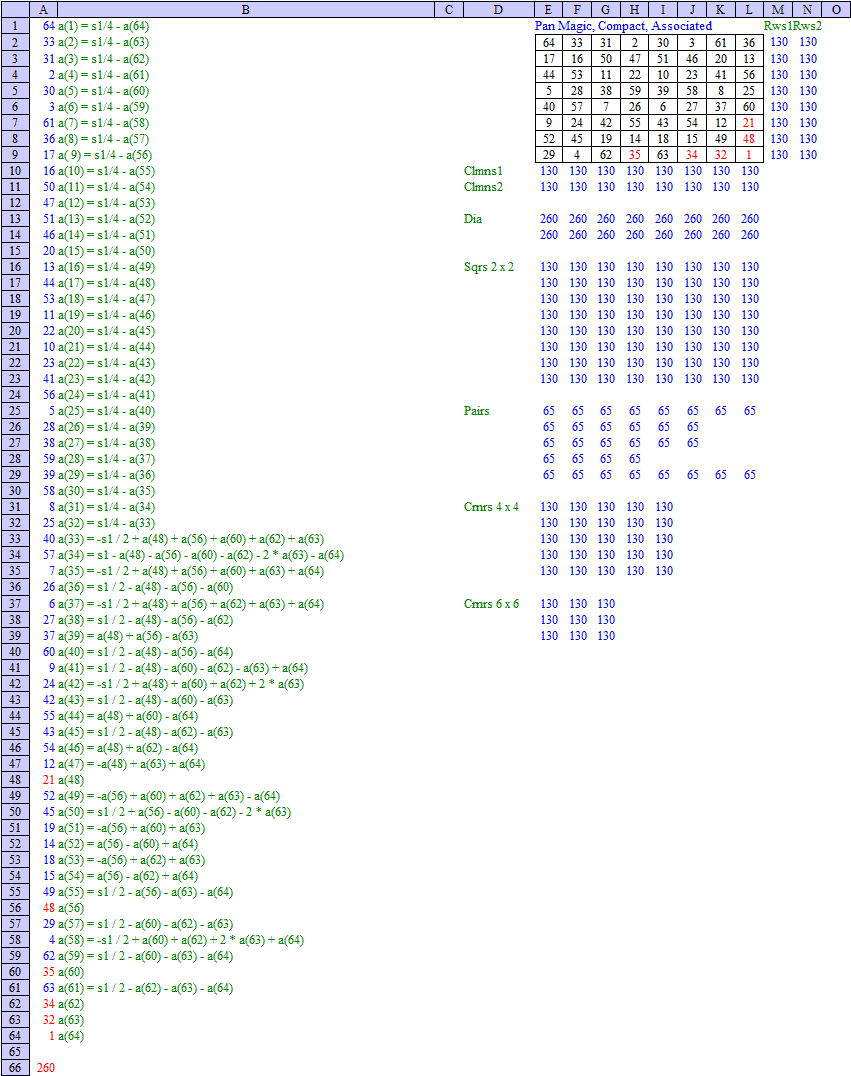Select row header 66

tap(15, 1068)
